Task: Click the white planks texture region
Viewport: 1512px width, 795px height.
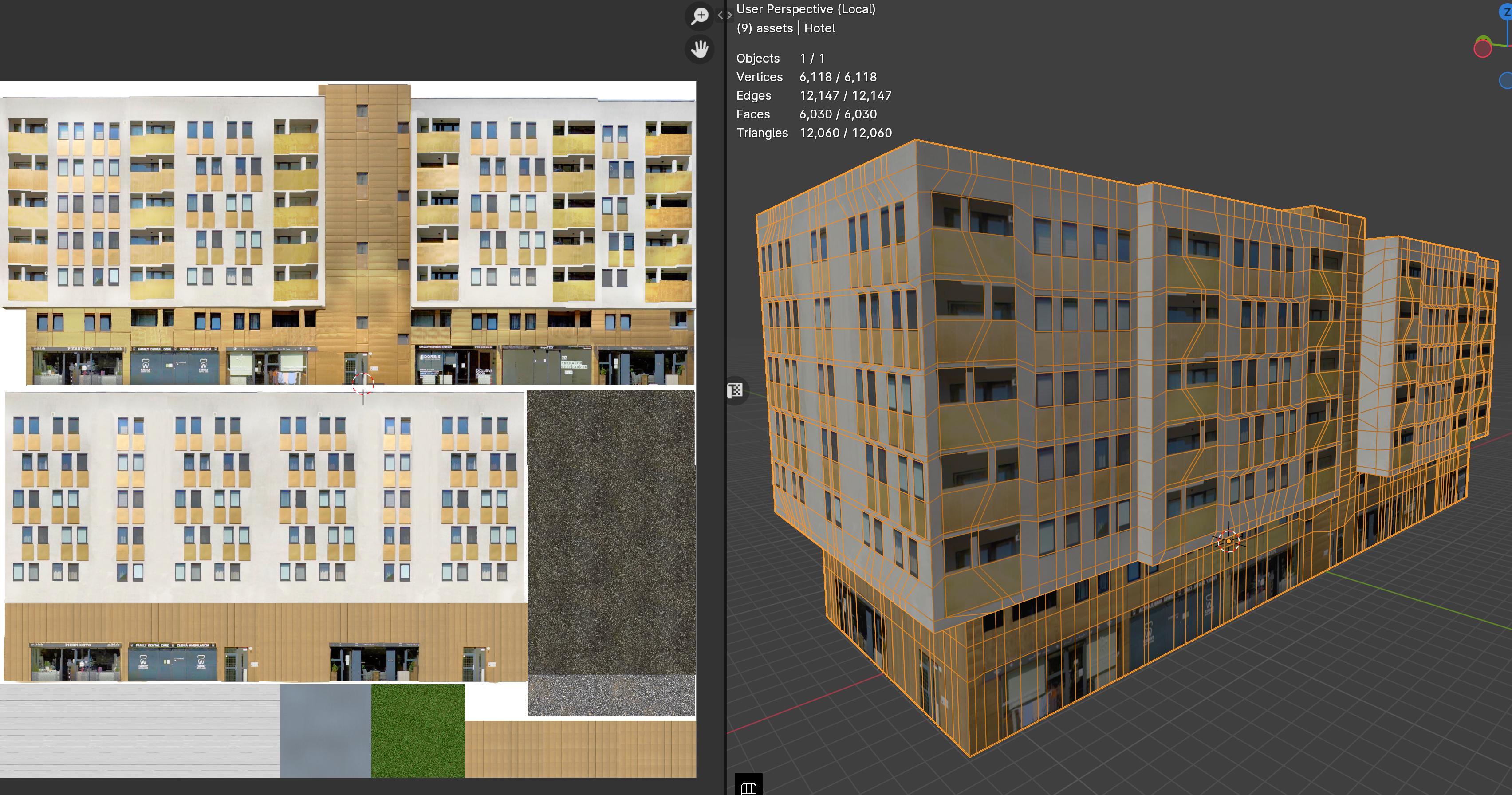Action: pyautogui.click(x=140, y=731)
